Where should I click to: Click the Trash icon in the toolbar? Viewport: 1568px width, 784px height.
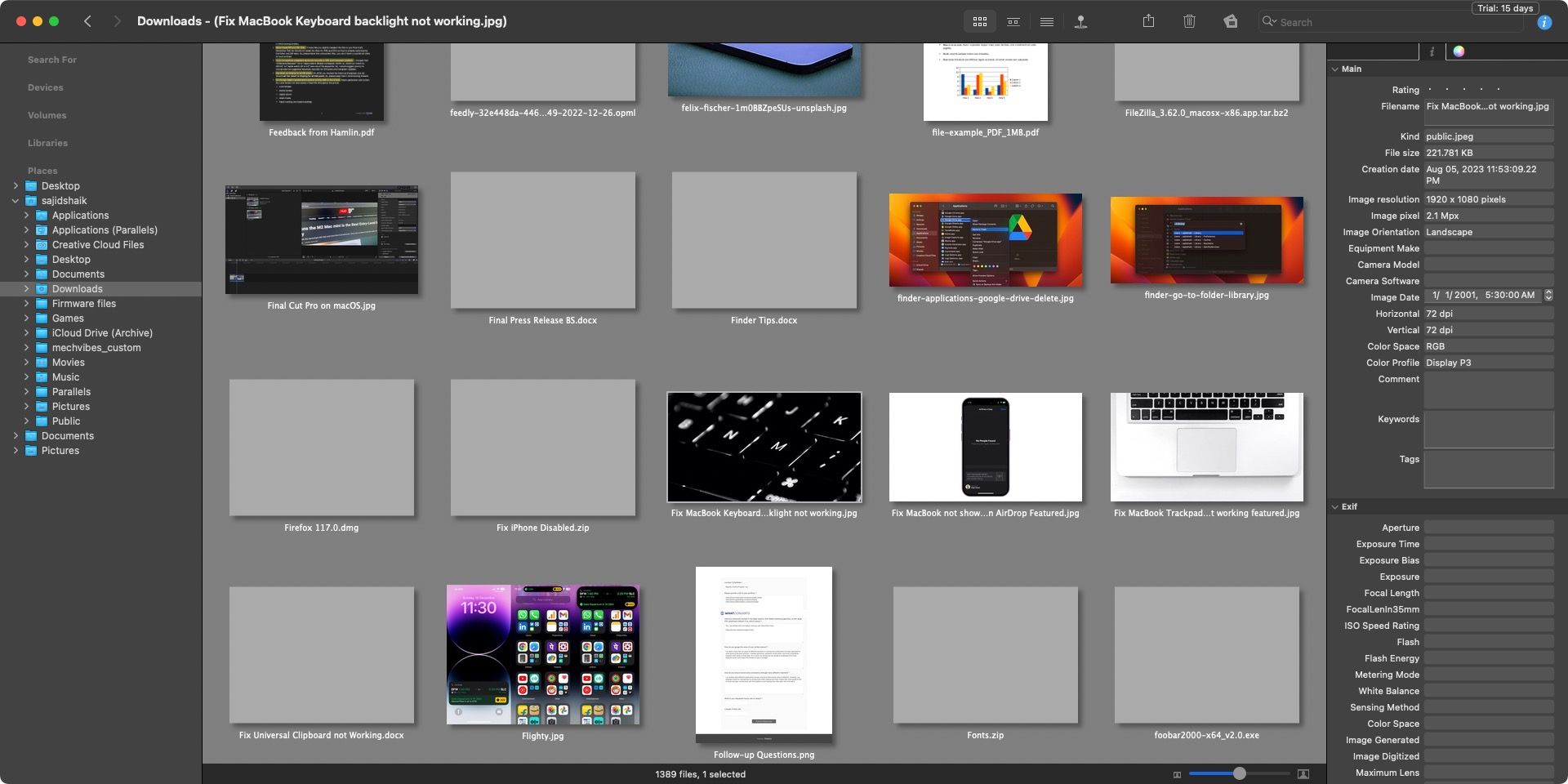click(x=1190, y=22)
